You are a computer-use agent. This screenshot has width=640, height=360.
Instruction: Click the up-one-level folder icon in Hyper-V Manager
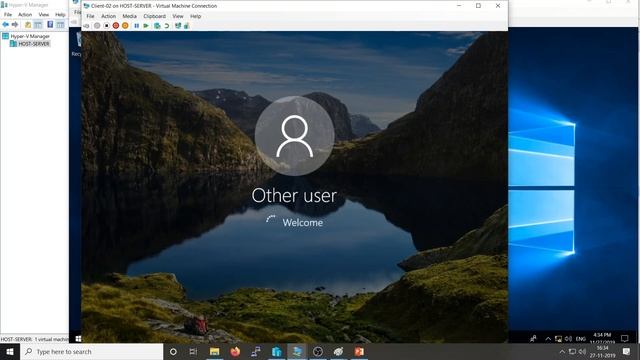[x=28, y=25]
